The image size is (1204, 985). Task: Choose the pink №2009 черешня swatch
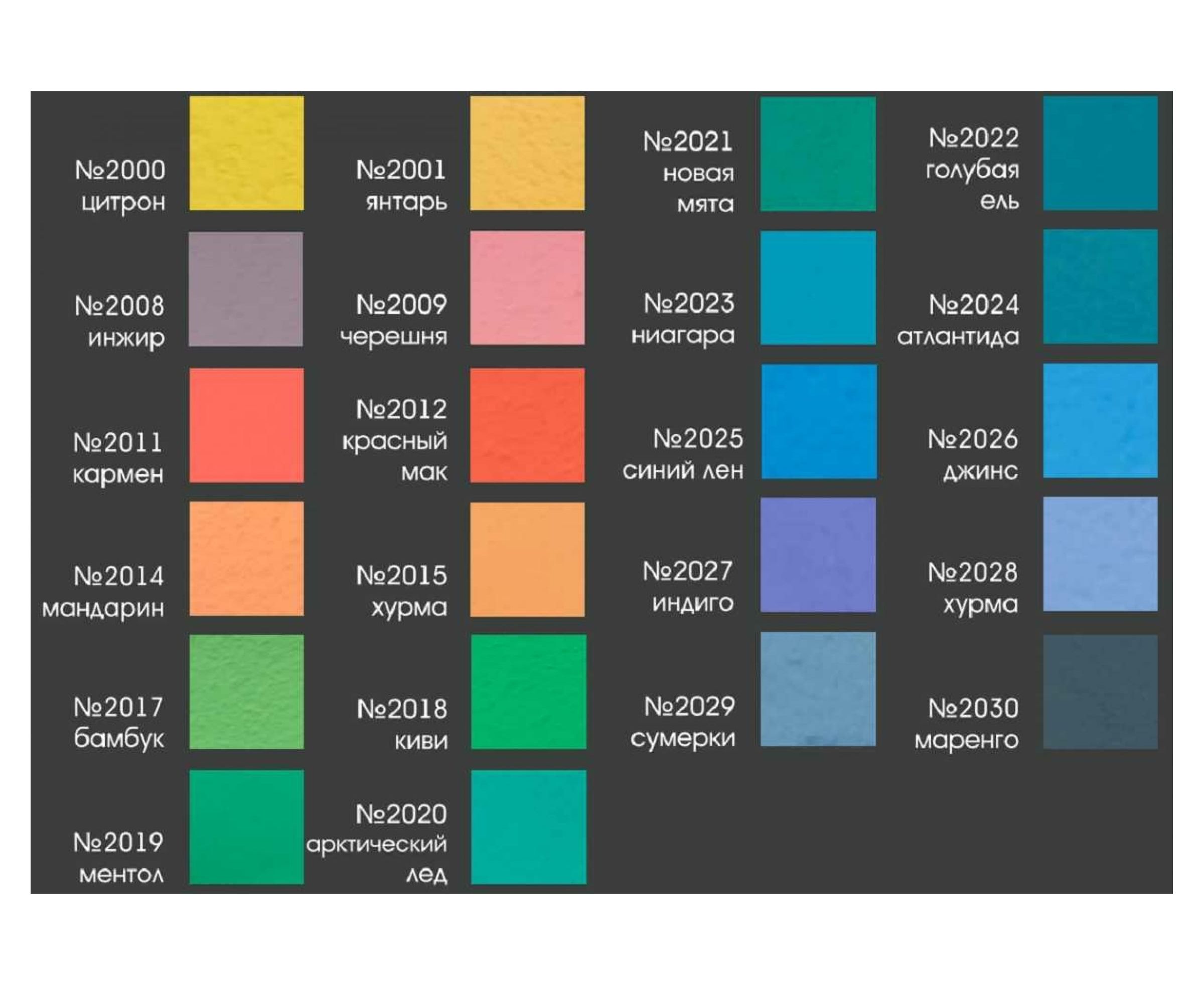[x=527, y=288]
